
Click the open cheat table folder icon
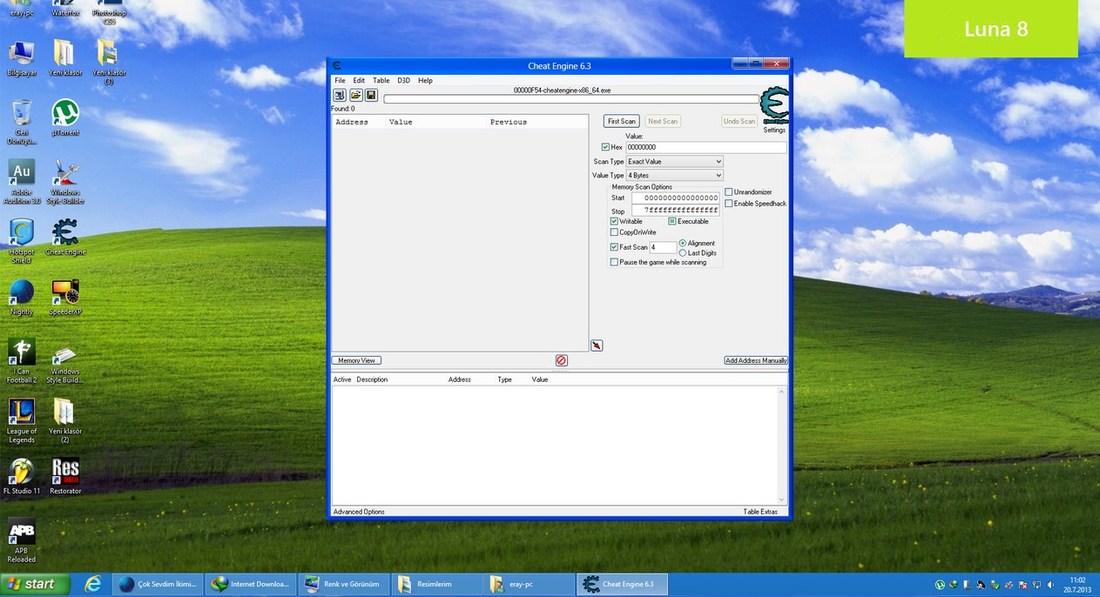coord(356,95)
